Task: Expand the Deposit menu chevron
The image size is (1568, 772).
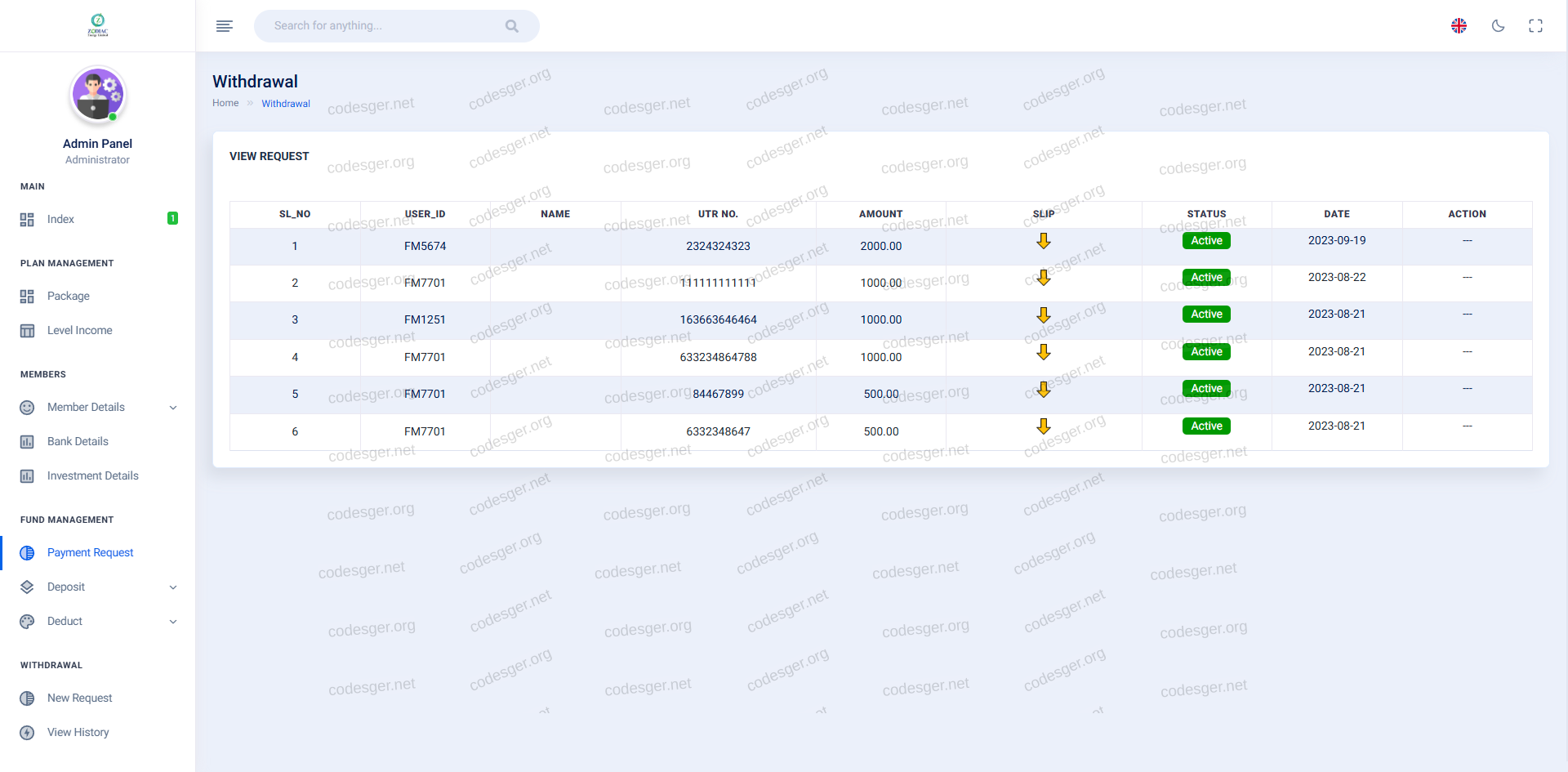Action: (x=172, y=587)
